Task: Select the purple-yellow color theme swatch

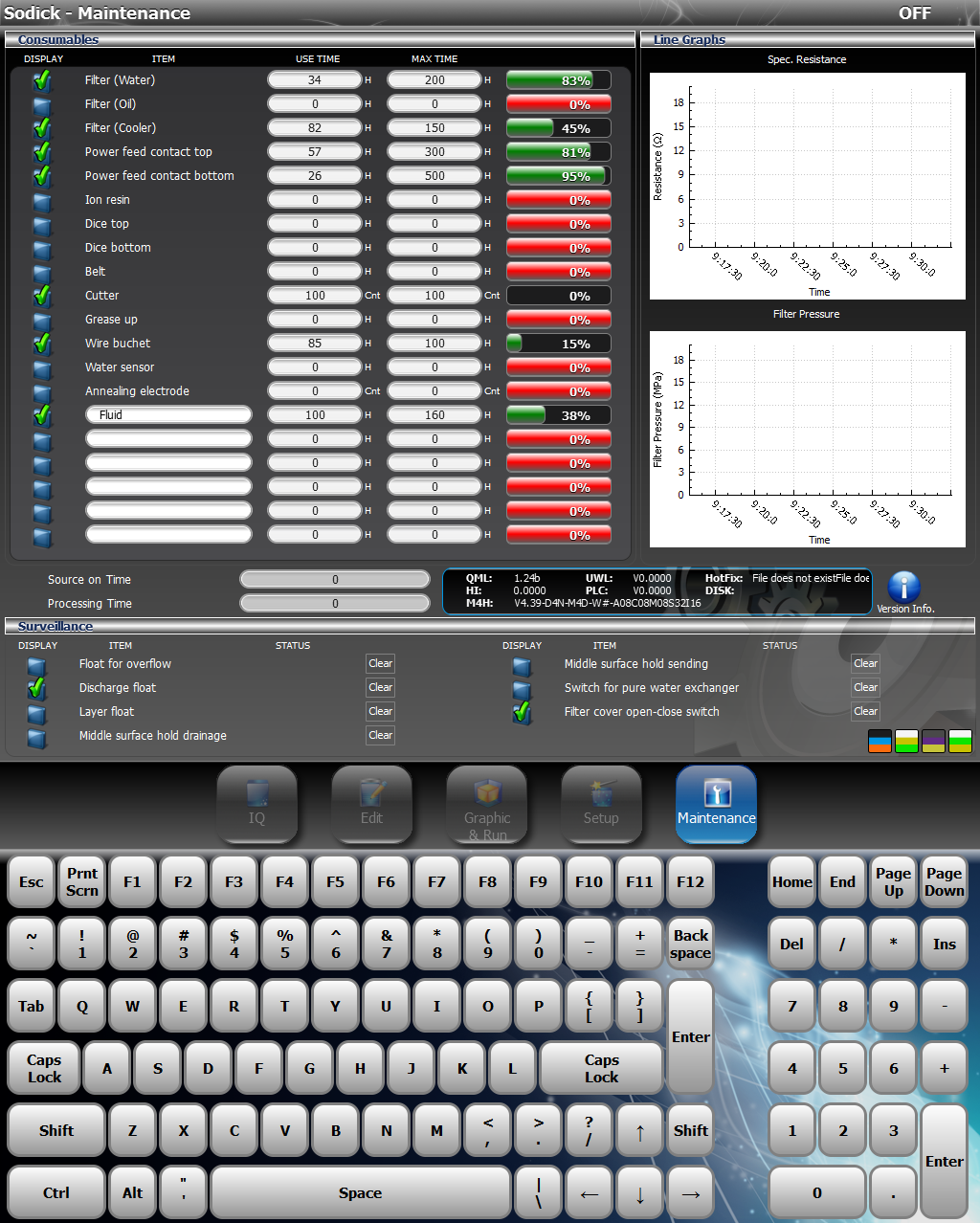Action: click(x=933, y=741)
